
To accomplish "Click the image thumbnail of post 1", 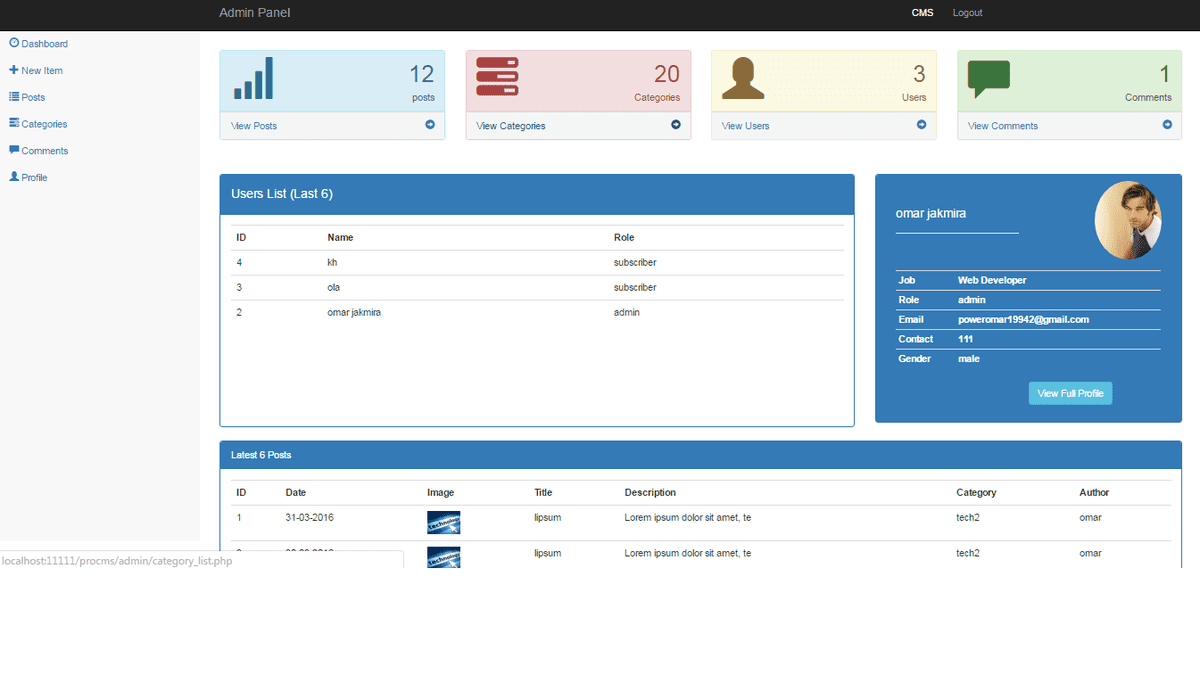I will pos(443,522).
